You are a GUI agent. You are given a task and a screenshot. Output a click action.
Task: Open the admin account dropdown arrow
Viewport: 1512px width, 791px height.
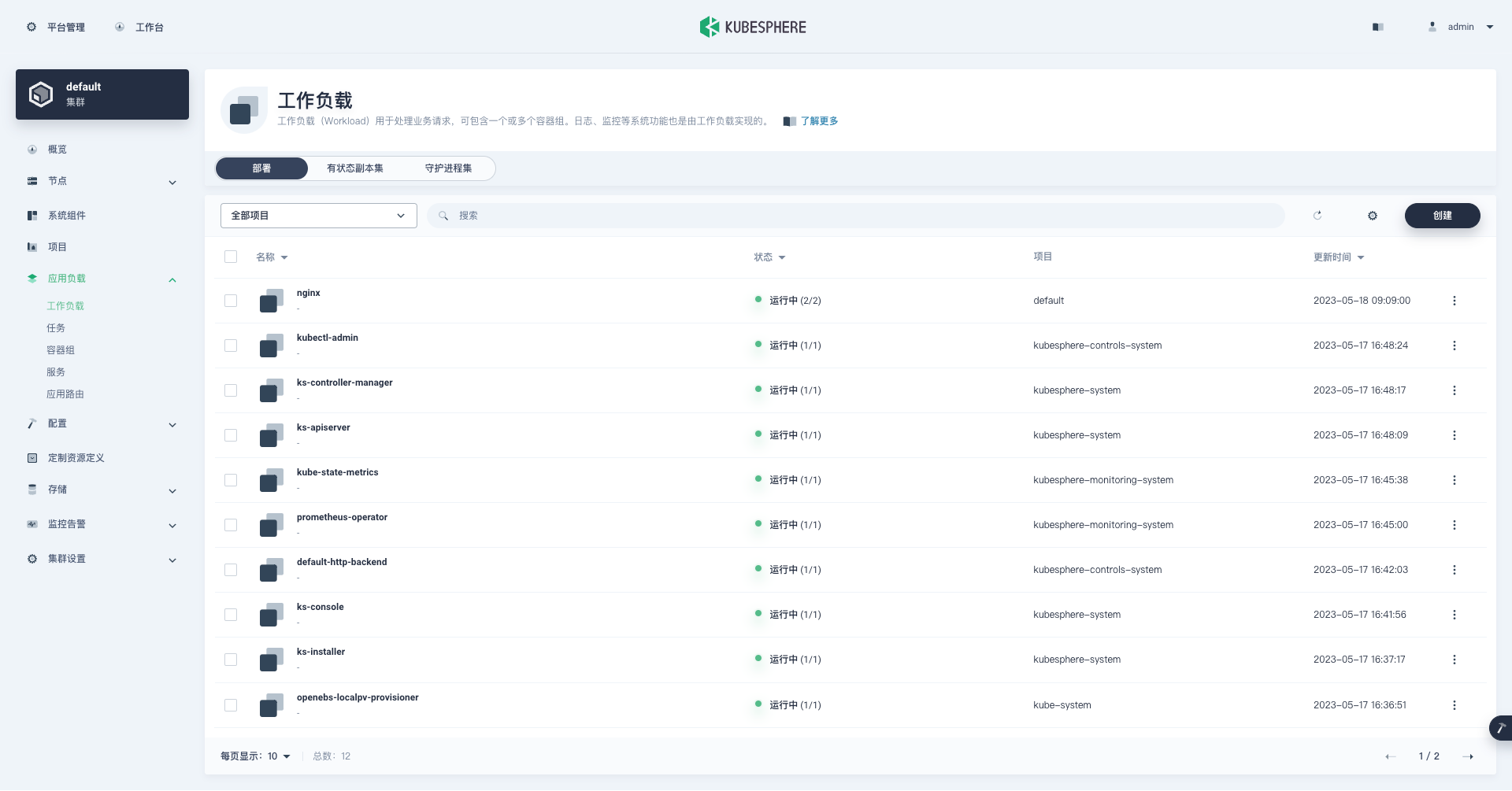click(x=1490, y=27)
